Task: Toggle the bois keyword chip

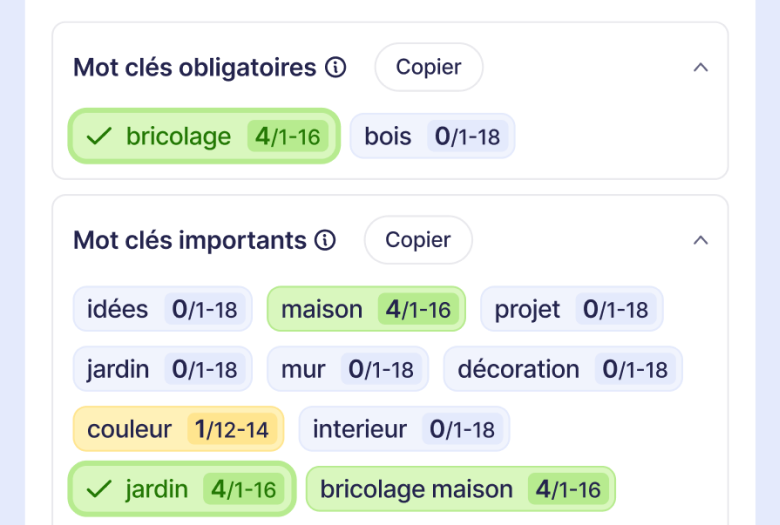Action: point(433,136)
